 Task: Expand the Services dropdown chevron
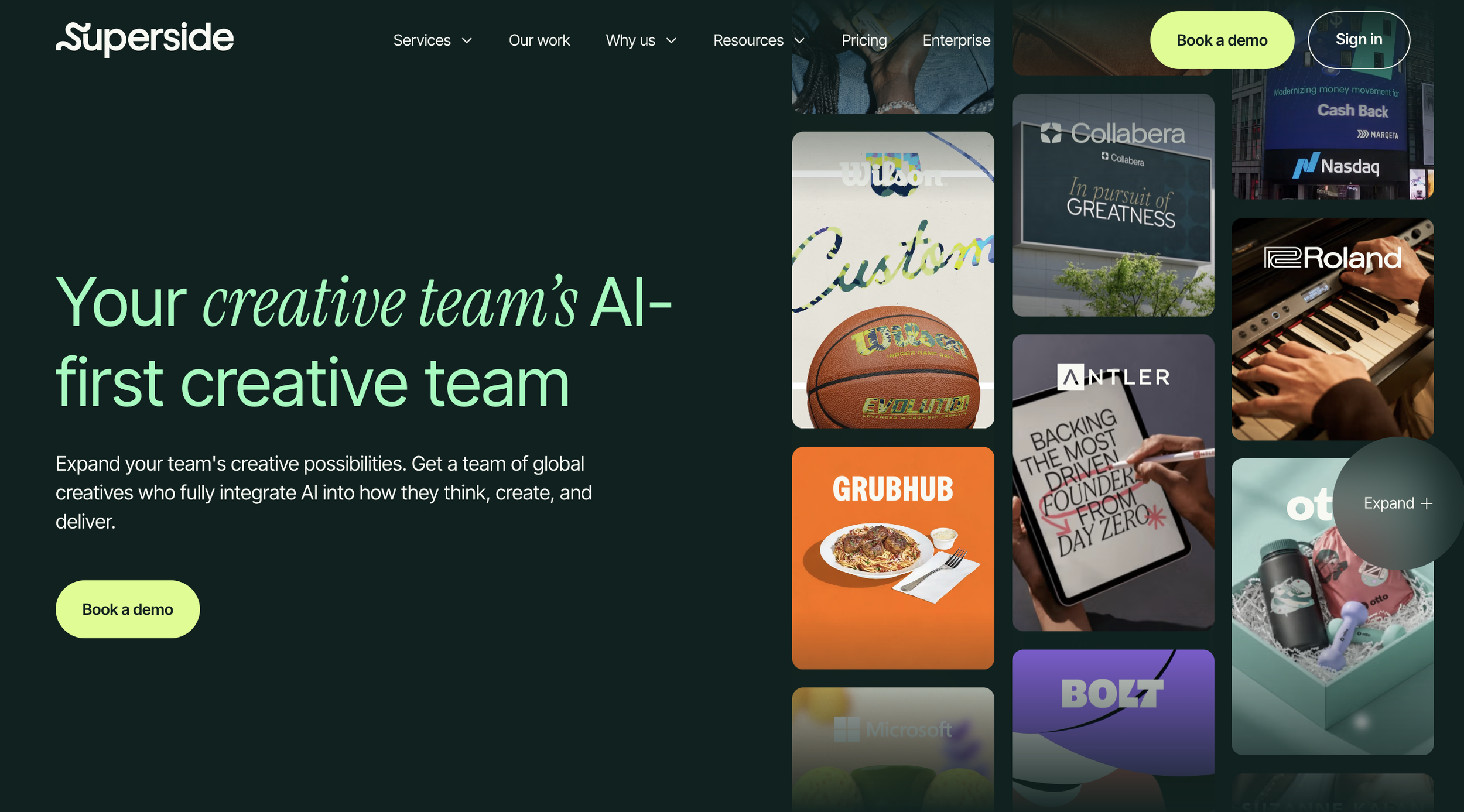coord(467,41)
